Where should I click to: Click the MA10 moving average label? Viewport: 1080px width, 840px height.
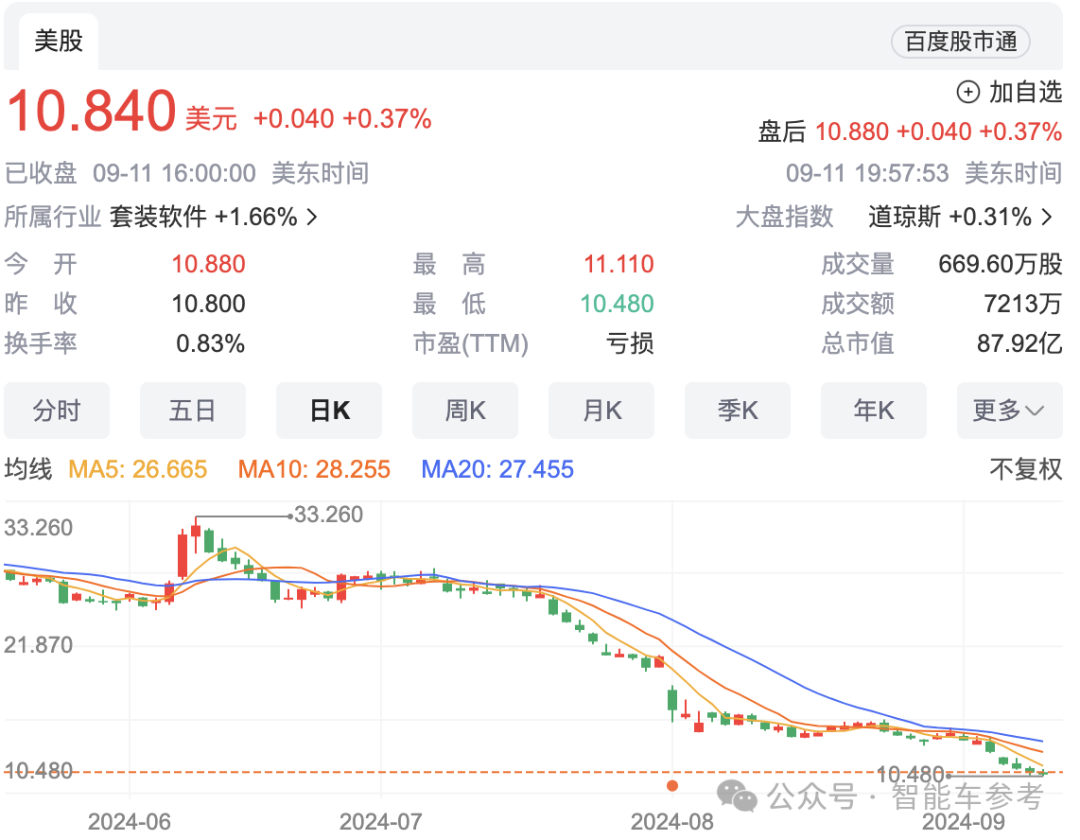coord(314,469)
